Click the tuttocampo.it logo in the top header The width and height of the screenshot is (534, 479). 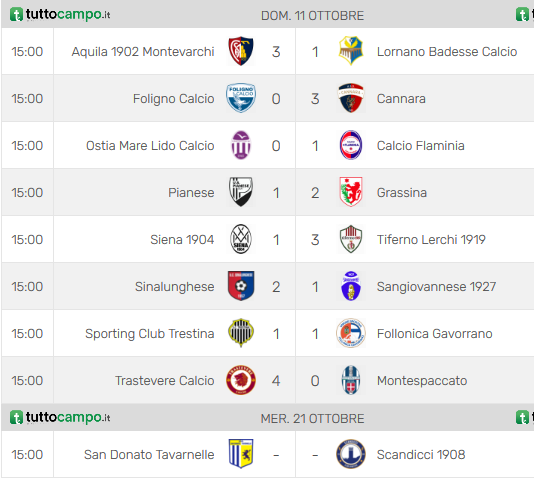(60, 15)
